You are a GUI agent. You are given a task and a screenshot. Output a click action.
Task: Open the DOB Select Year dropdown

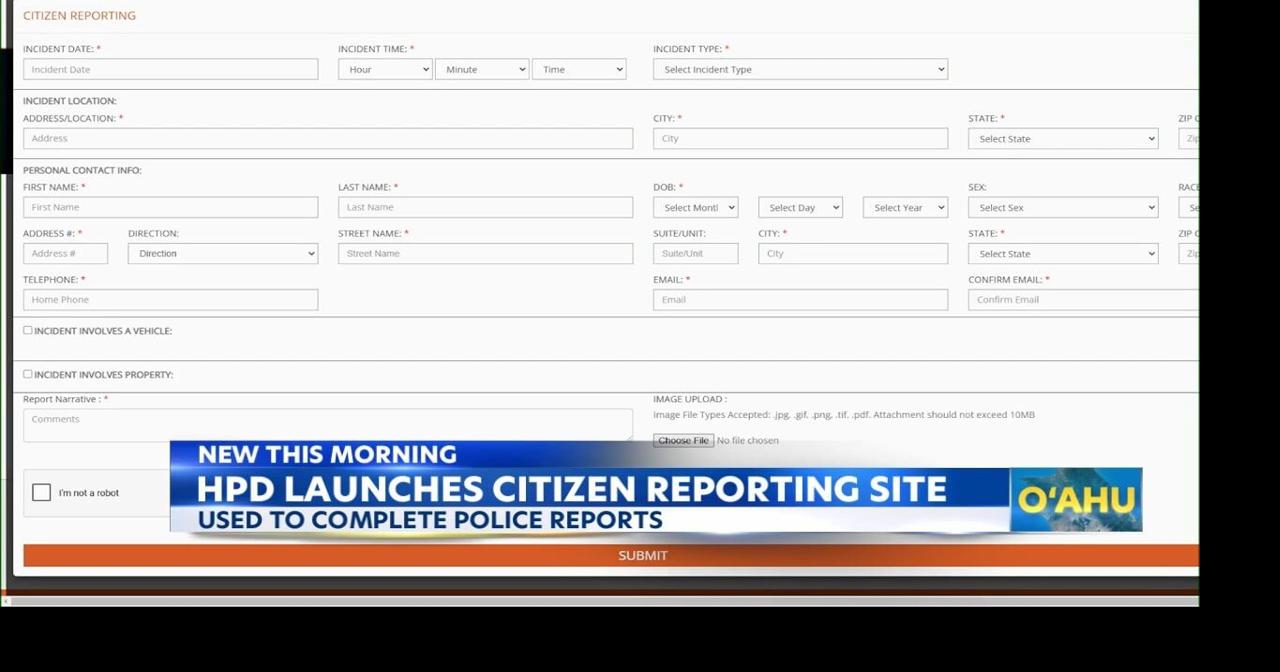click(905, 207)
